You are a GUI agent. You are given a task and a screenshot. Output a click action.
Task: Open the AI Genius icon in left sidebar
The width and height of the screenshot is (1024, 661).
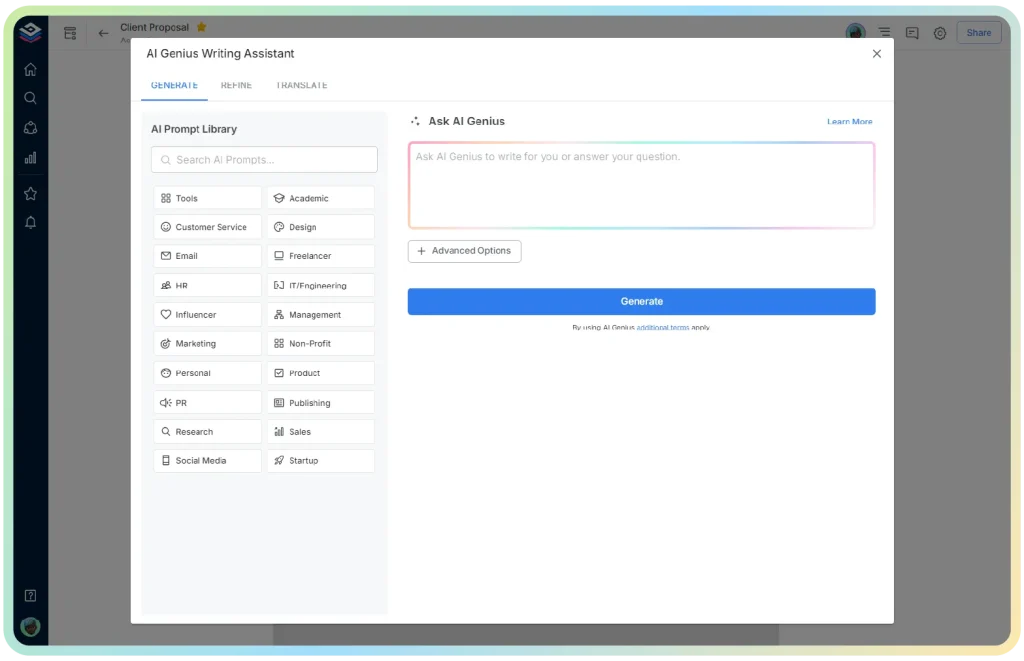30,128
